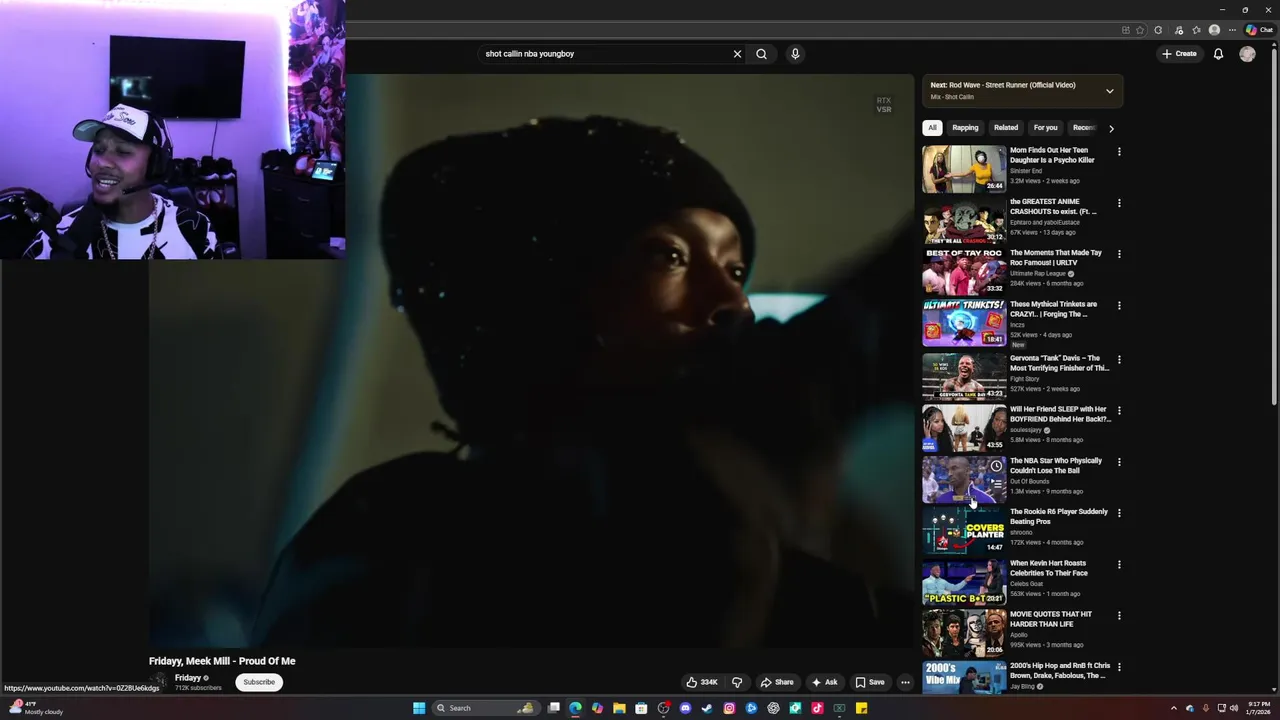Screen dimensions: 1280x720
Task: Open options for Kevin Hart Roasts video
Action: pyautogui.click(x=1119, y=564)
